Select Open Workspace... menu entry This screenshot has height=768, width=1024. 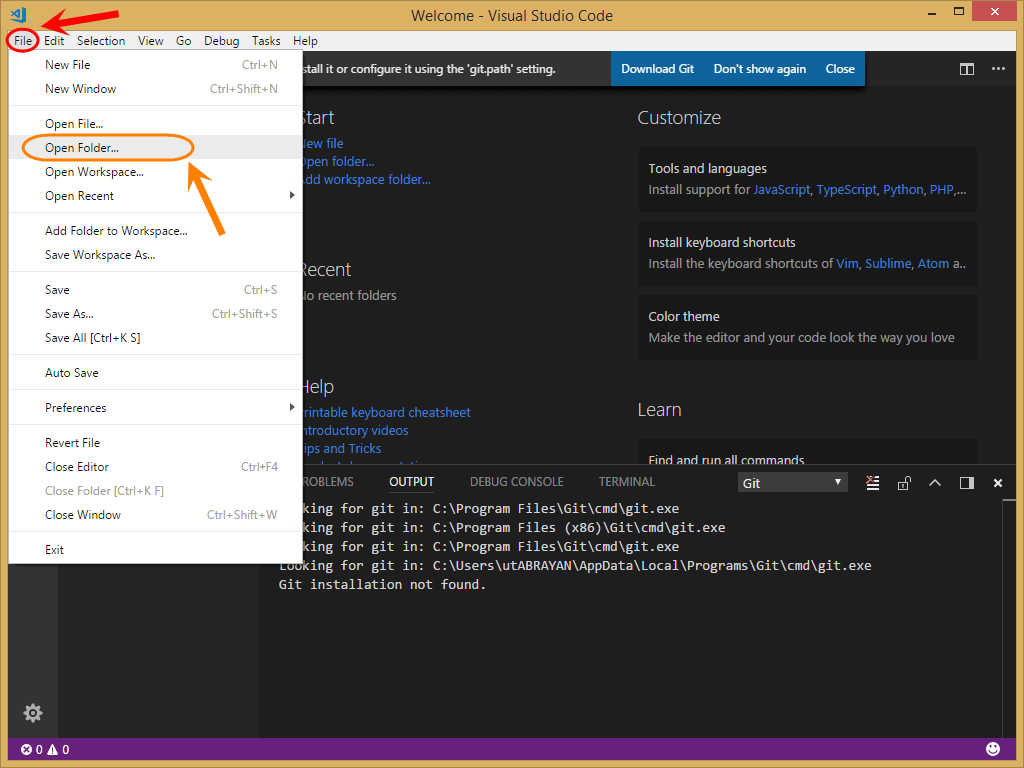click(155, 172)
